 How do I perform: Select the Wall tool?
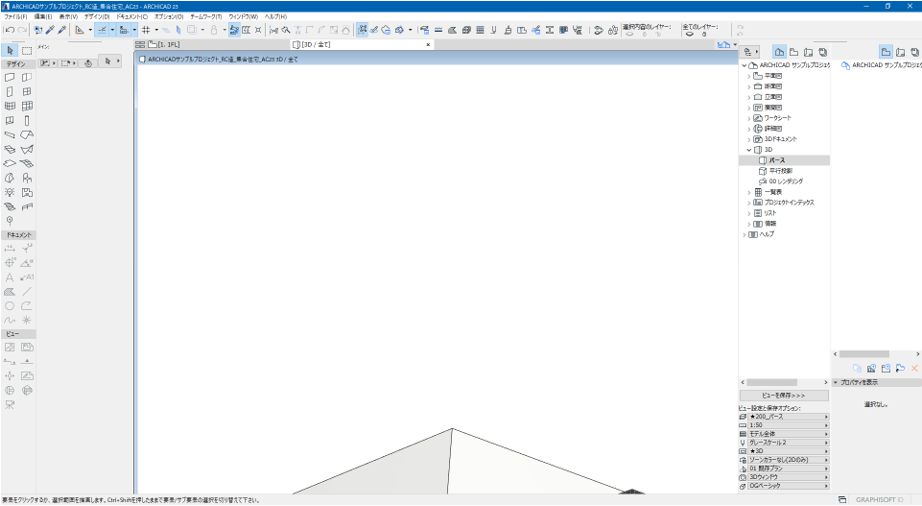pos(10,77)
